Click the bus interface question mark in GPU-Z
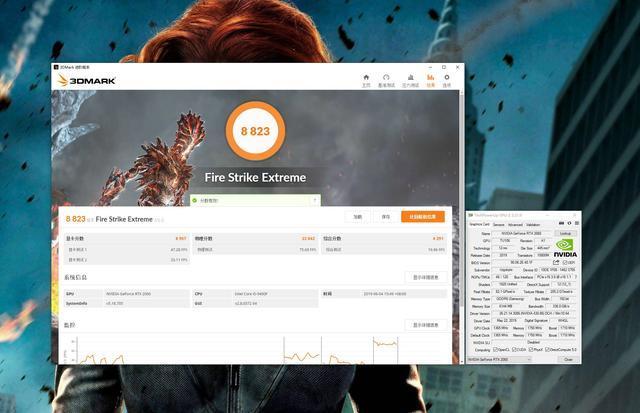640x413 pixels. (x=576, y=277)
